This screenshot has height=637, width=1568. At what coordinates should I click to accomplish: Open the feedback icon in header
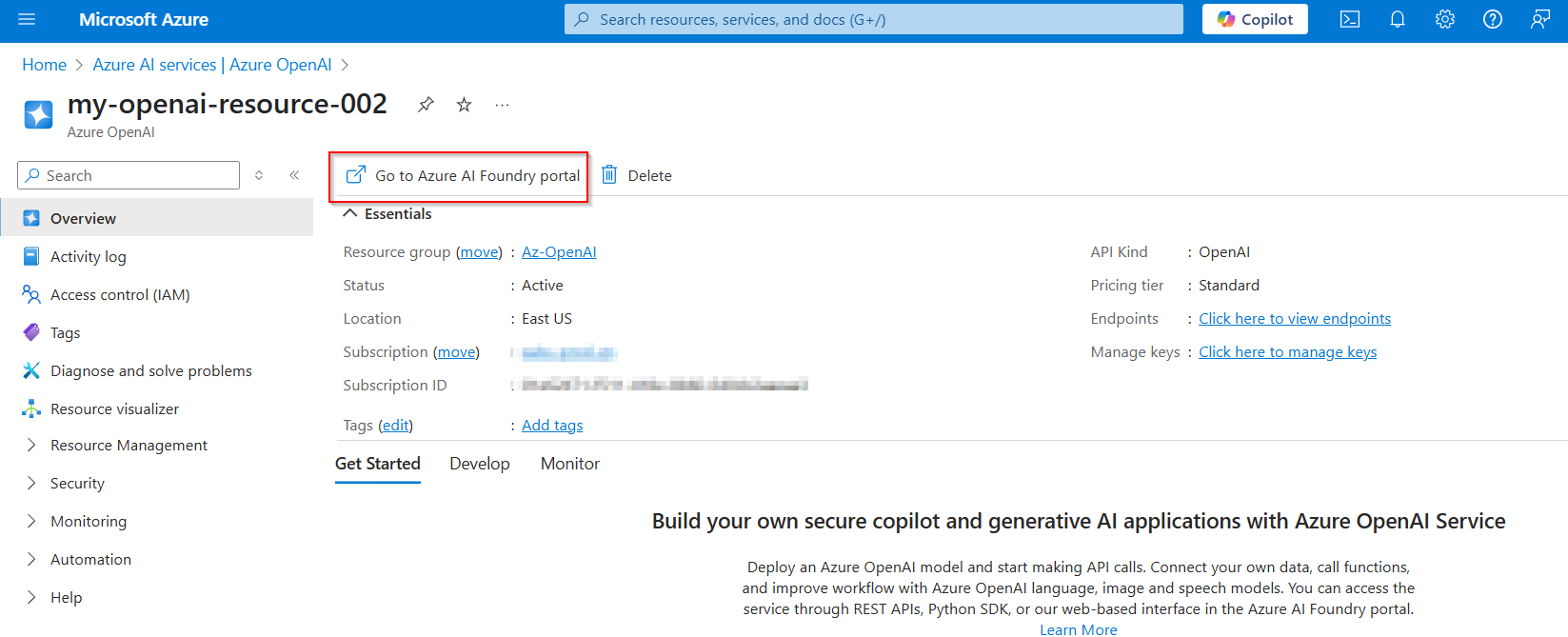click(1540, 19)
